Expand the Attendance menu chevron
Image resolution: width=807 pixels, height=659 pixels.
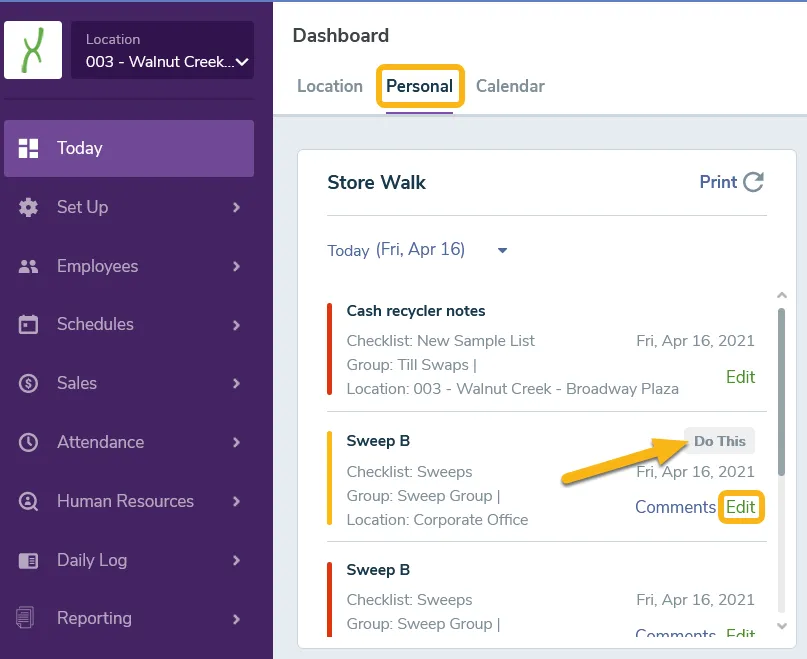(236, 442)
